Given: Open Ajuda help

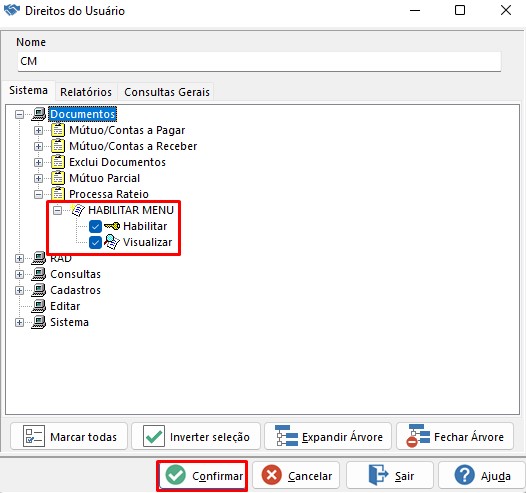Looking at the screenshot, I should 482,475.
